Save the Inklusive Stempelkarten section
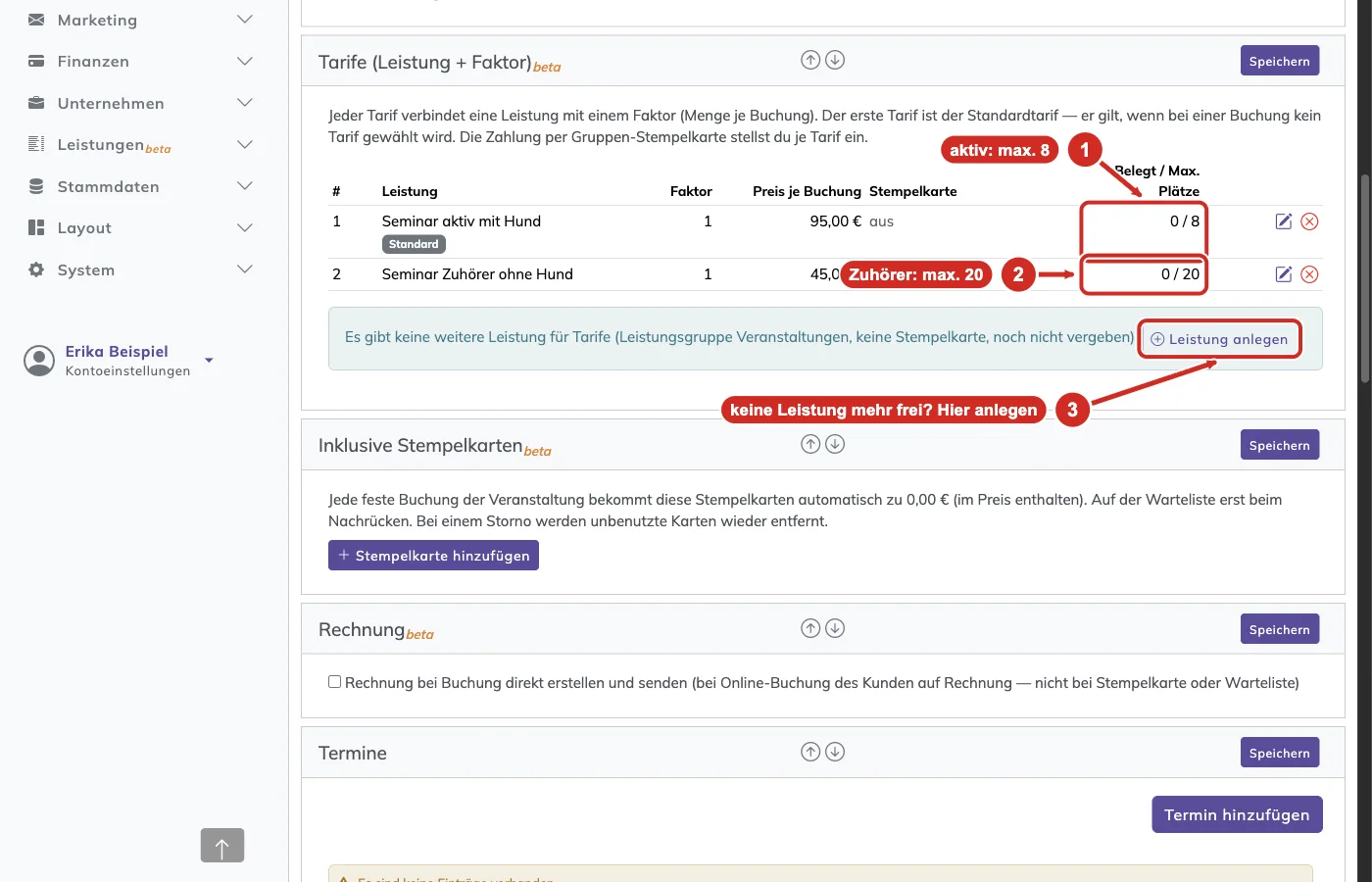This screenshot has height=882, width=1372. 1280,445
